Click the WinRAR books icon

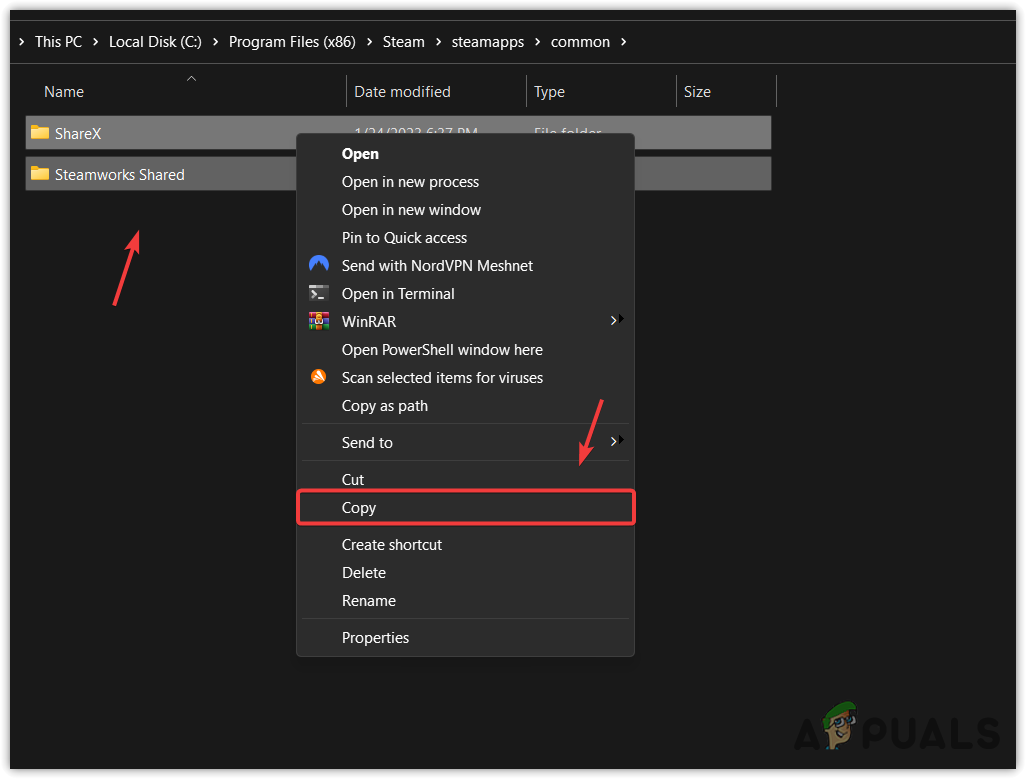point(319,321)
